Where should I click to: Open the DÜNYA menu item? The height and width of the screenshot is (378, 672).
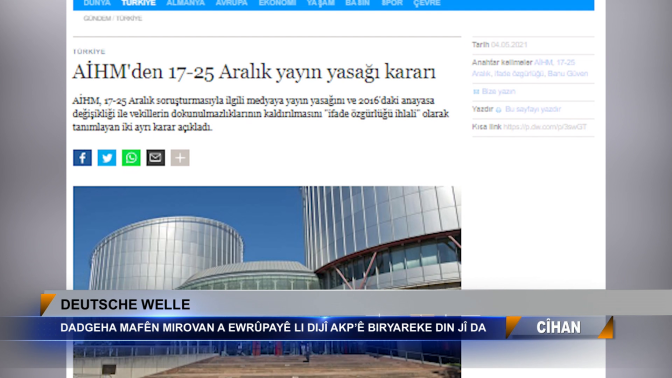(97, 3)
